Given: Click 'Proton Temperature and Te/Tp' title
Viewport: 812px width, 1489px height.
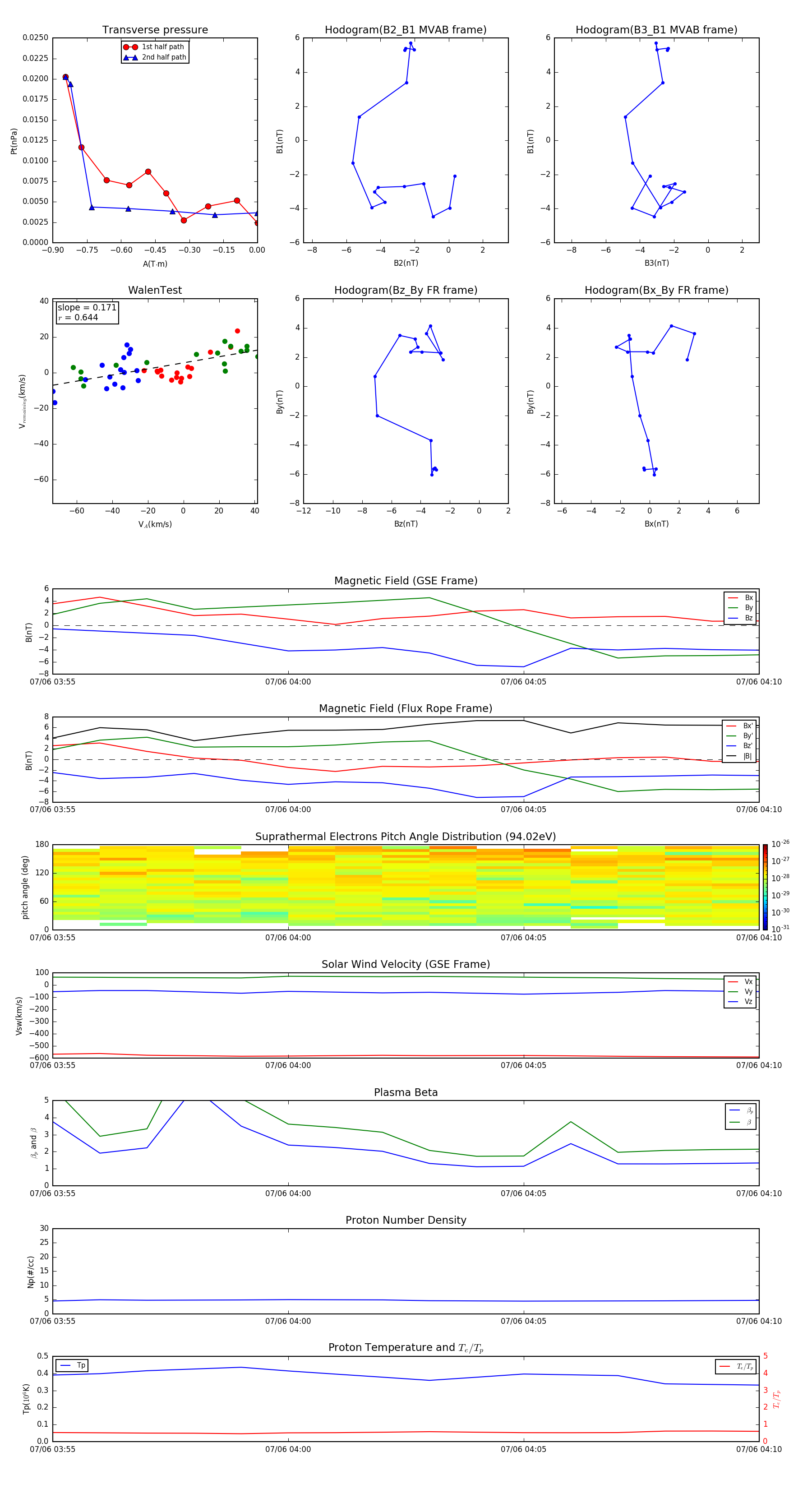Looking at the screenshot, I should 406,1348.
